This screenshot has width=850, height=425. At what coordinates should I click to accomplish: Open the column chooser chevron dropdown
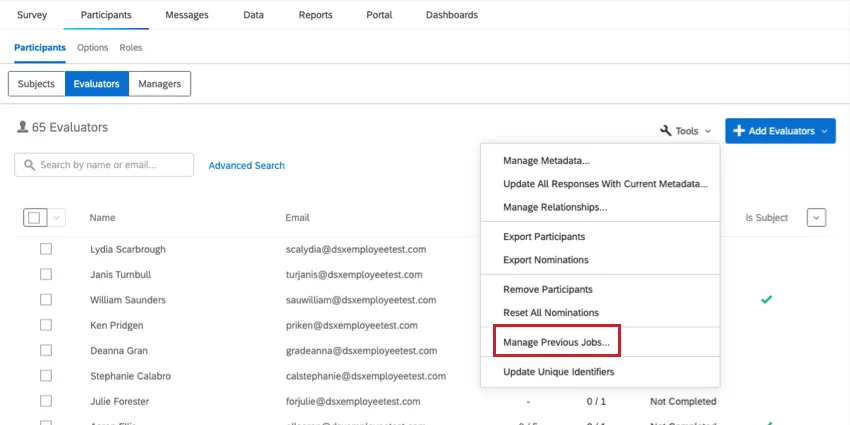pyautogui.click(x=816, y=218)
